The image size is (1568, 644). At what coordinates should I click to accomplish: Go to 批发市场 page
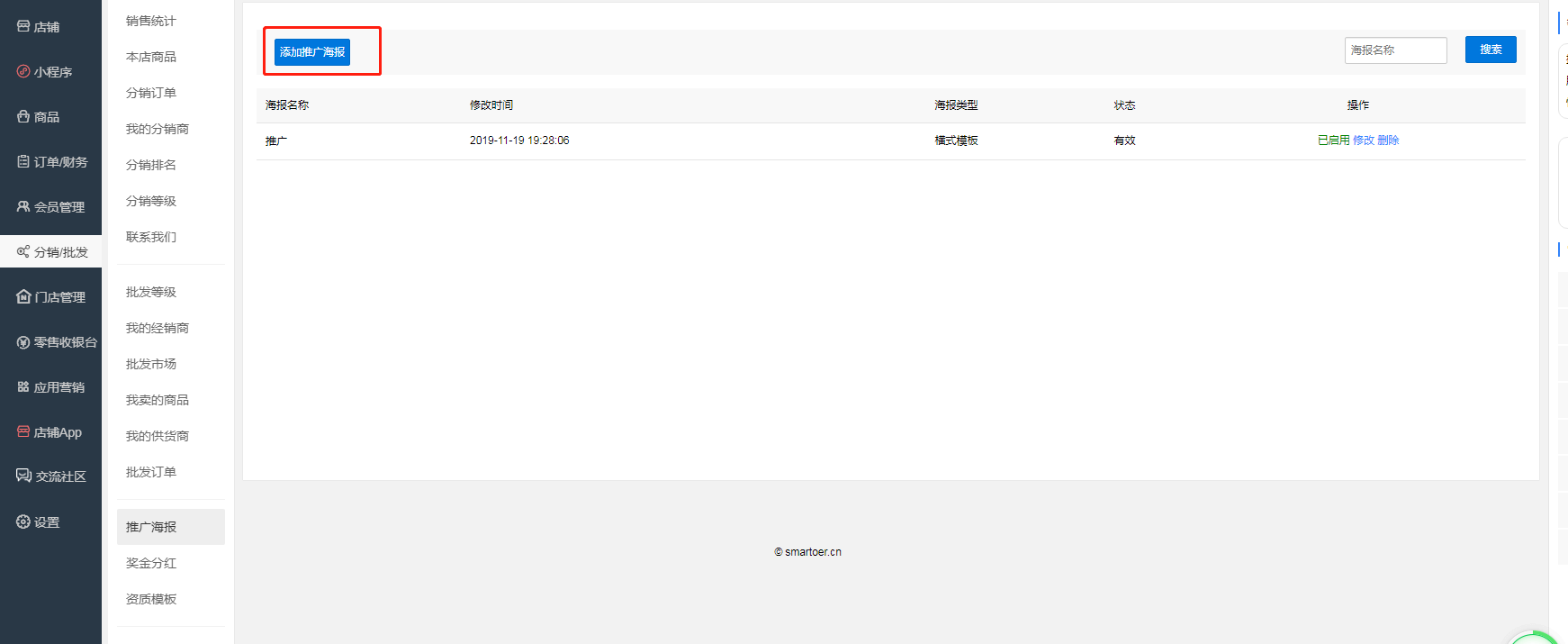pos(151,364)
